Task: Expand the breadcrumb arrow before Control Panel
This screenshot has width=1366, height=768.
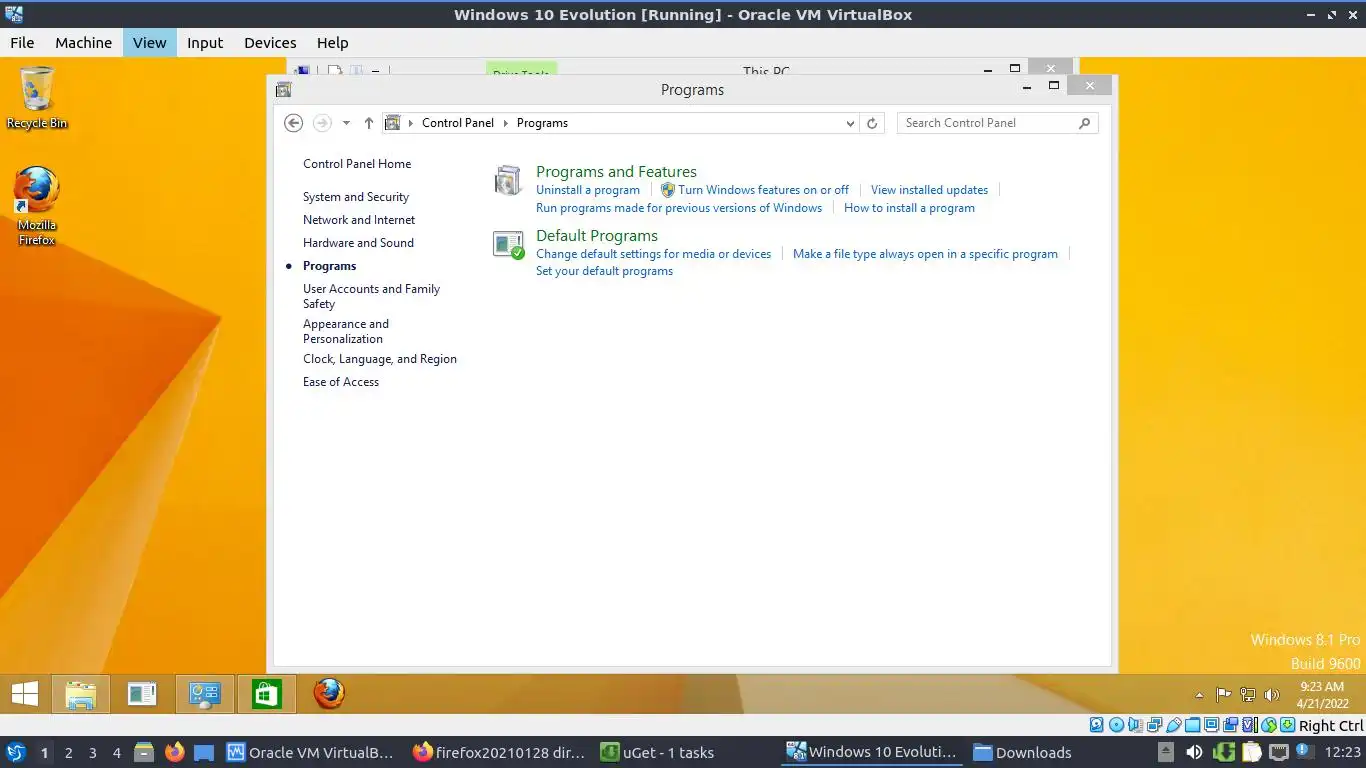Action: pyautogui.click(x=410, y=123)
